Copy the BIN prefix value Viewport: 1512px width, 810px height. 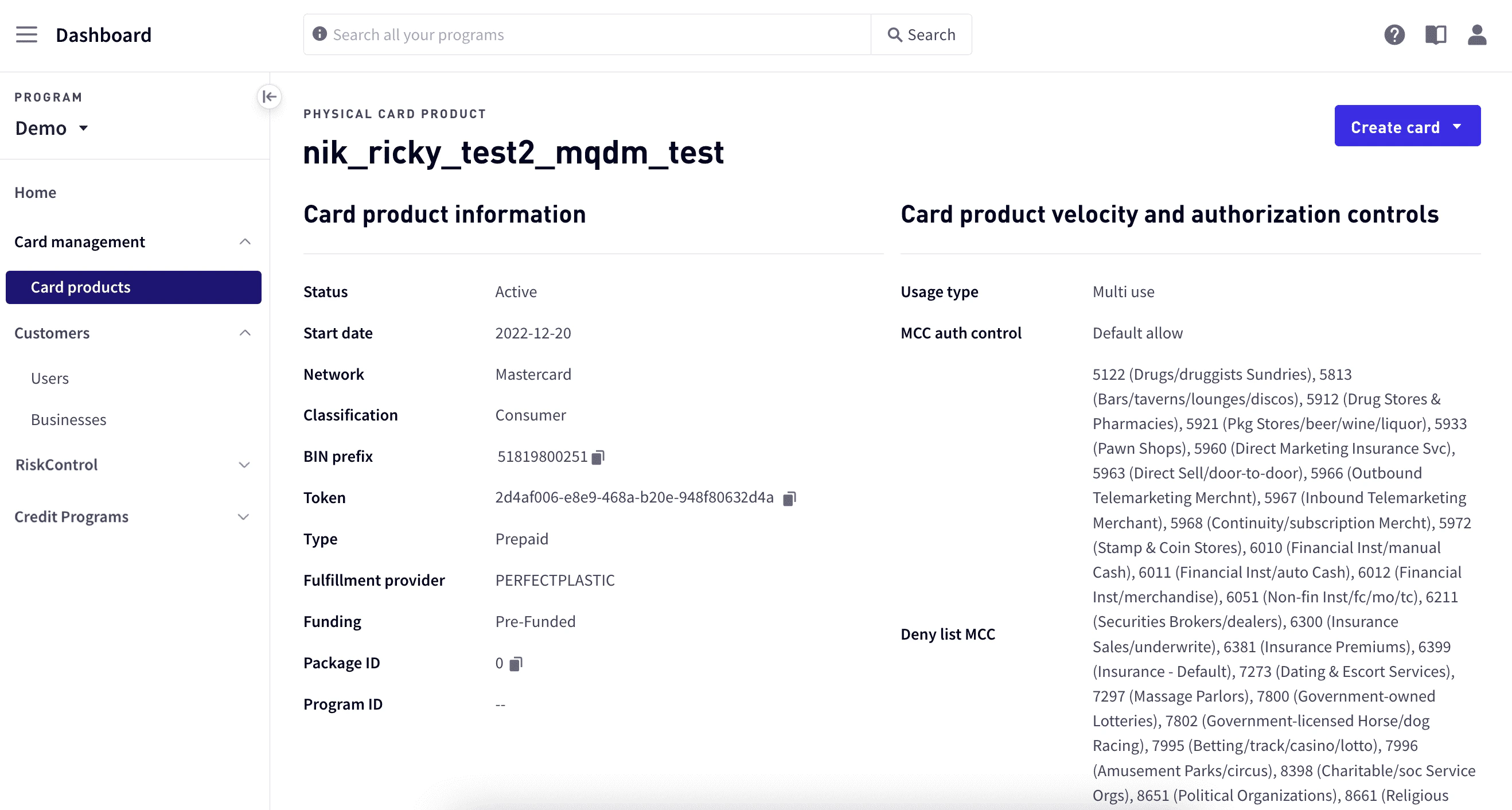pyautogui.click(x=598, y=457)
